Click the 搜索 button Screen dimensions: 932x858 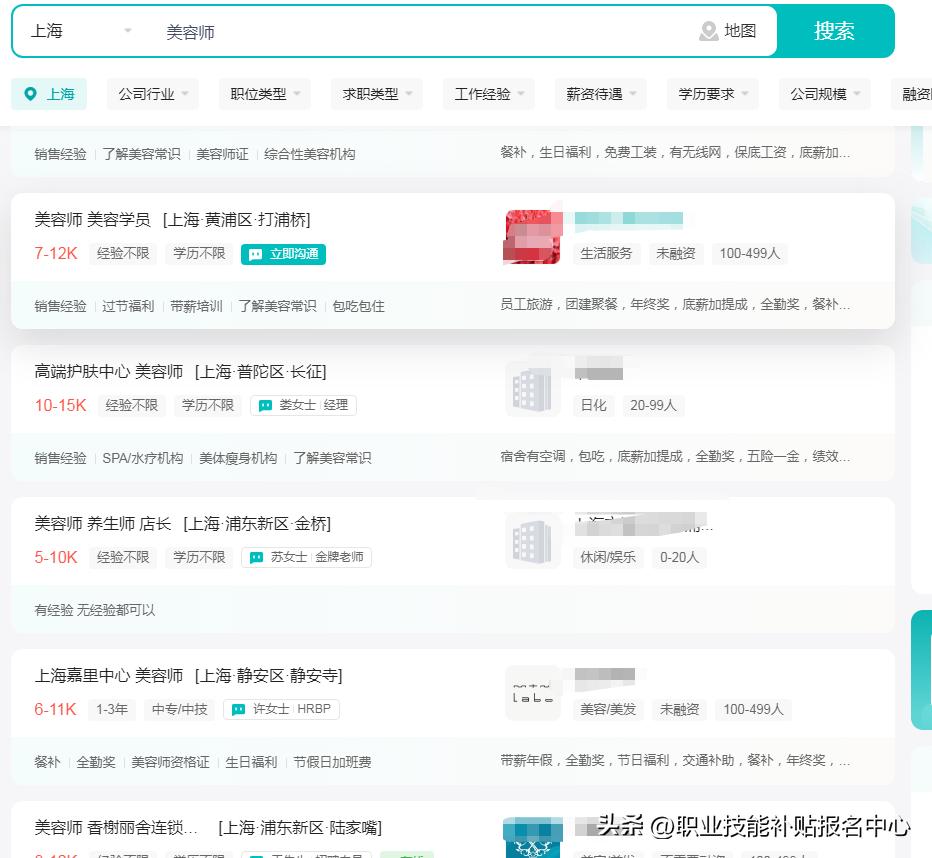click(x=835, y=31)
